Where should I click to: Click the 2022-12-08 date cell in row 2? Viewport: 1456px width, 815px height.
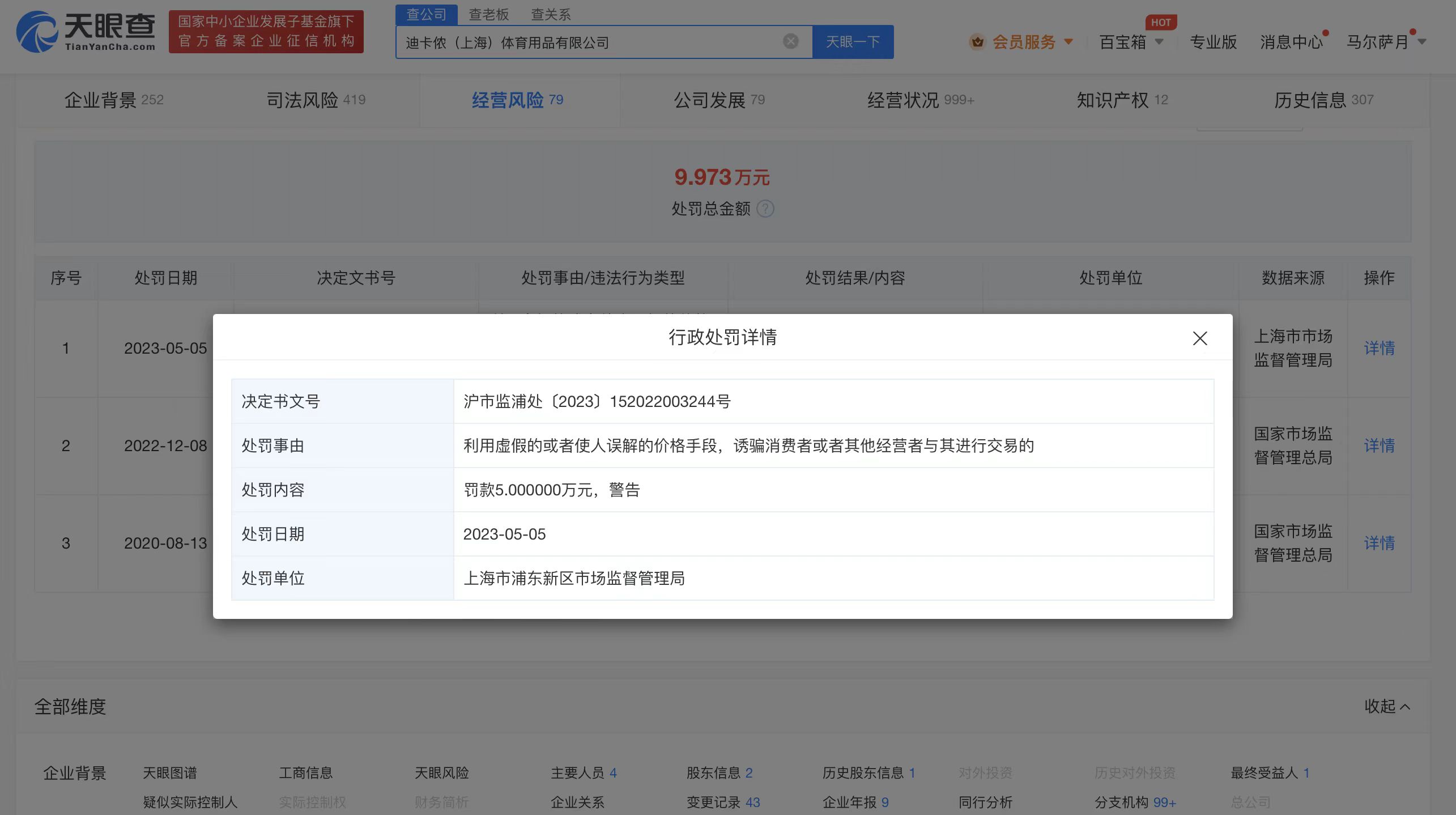point(165,445)
